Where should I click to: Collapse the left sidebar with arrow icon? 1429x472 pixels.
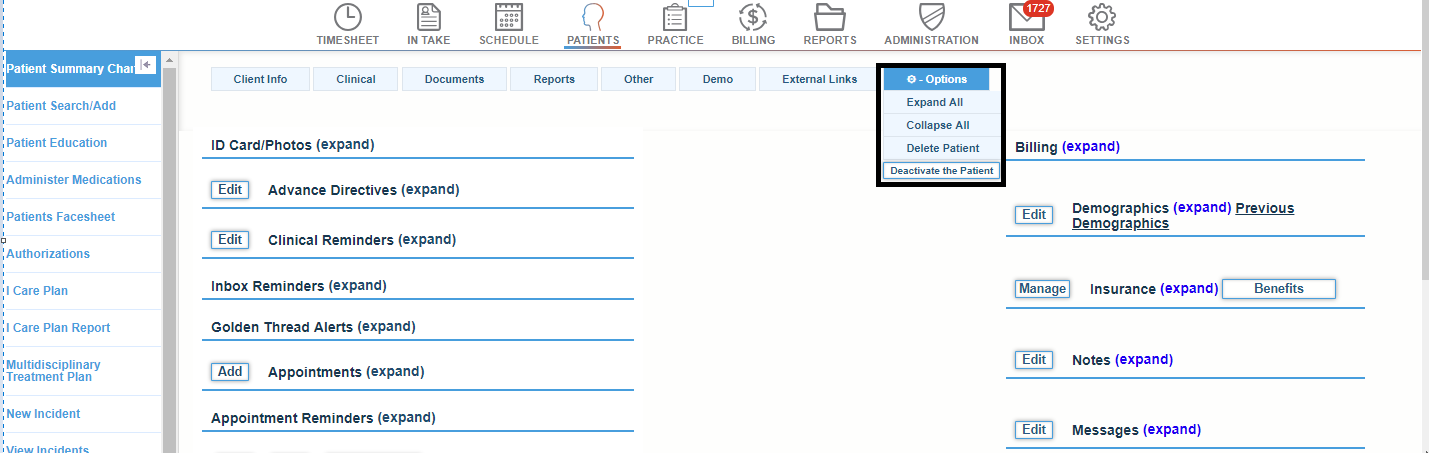[146, 64]
